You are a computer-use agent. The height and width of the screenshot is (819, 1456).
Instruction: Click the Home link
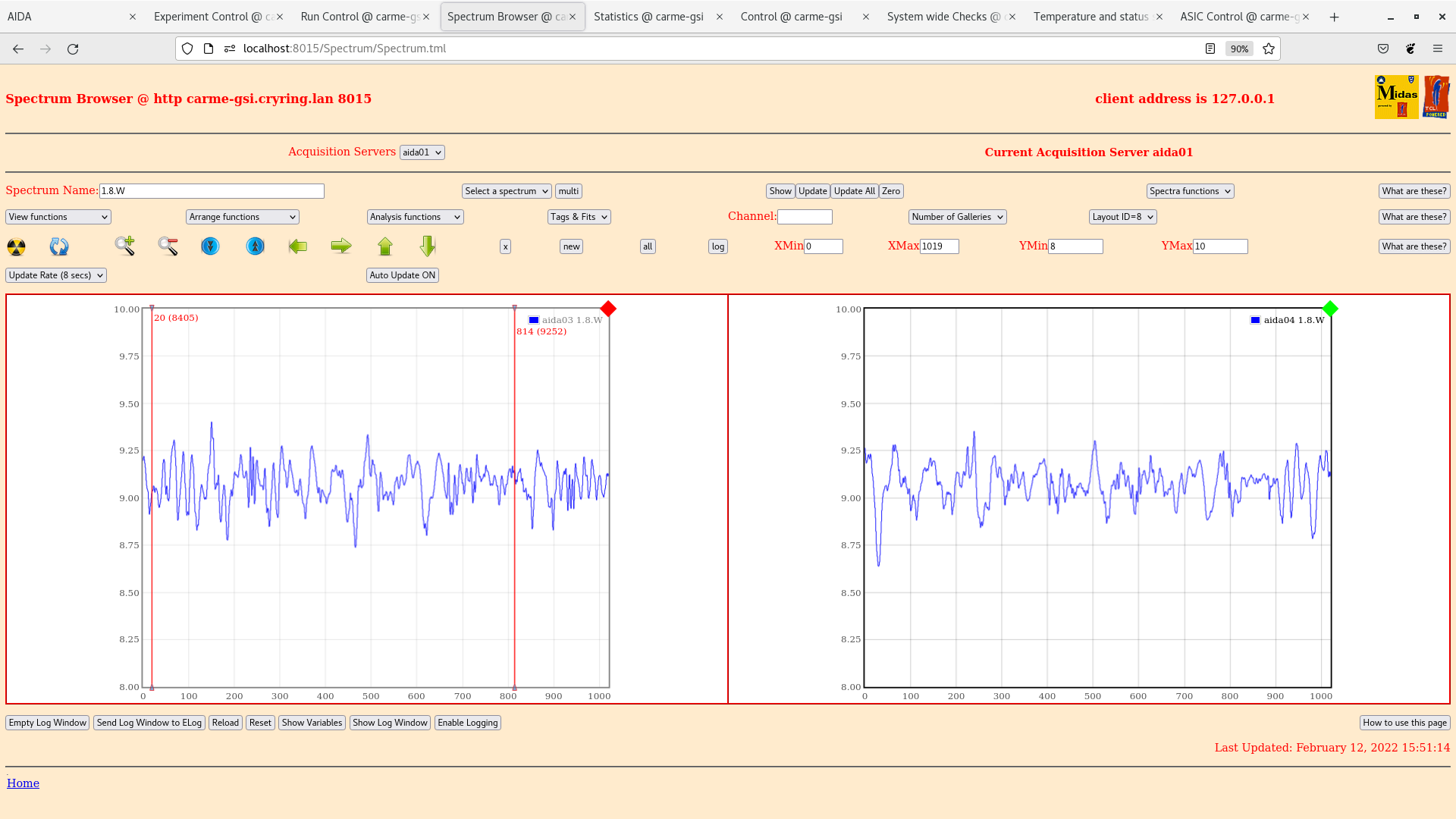(x=23, y=783)
